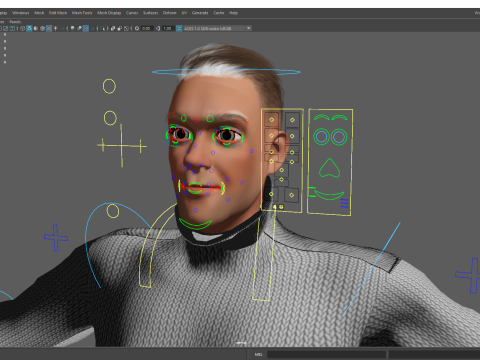
Task: Open the Mesh Display menu
Action: (109, 13)
